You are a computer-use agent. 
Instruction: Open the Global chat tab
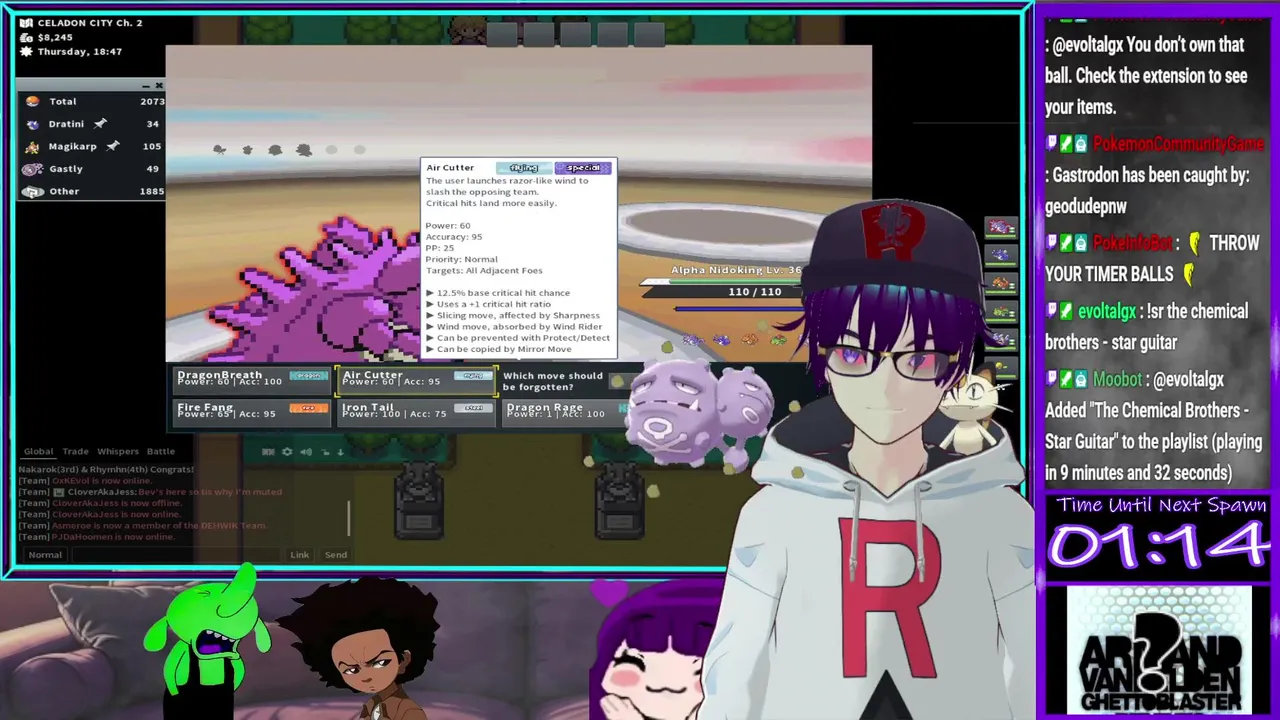click(x=39, y=451)
